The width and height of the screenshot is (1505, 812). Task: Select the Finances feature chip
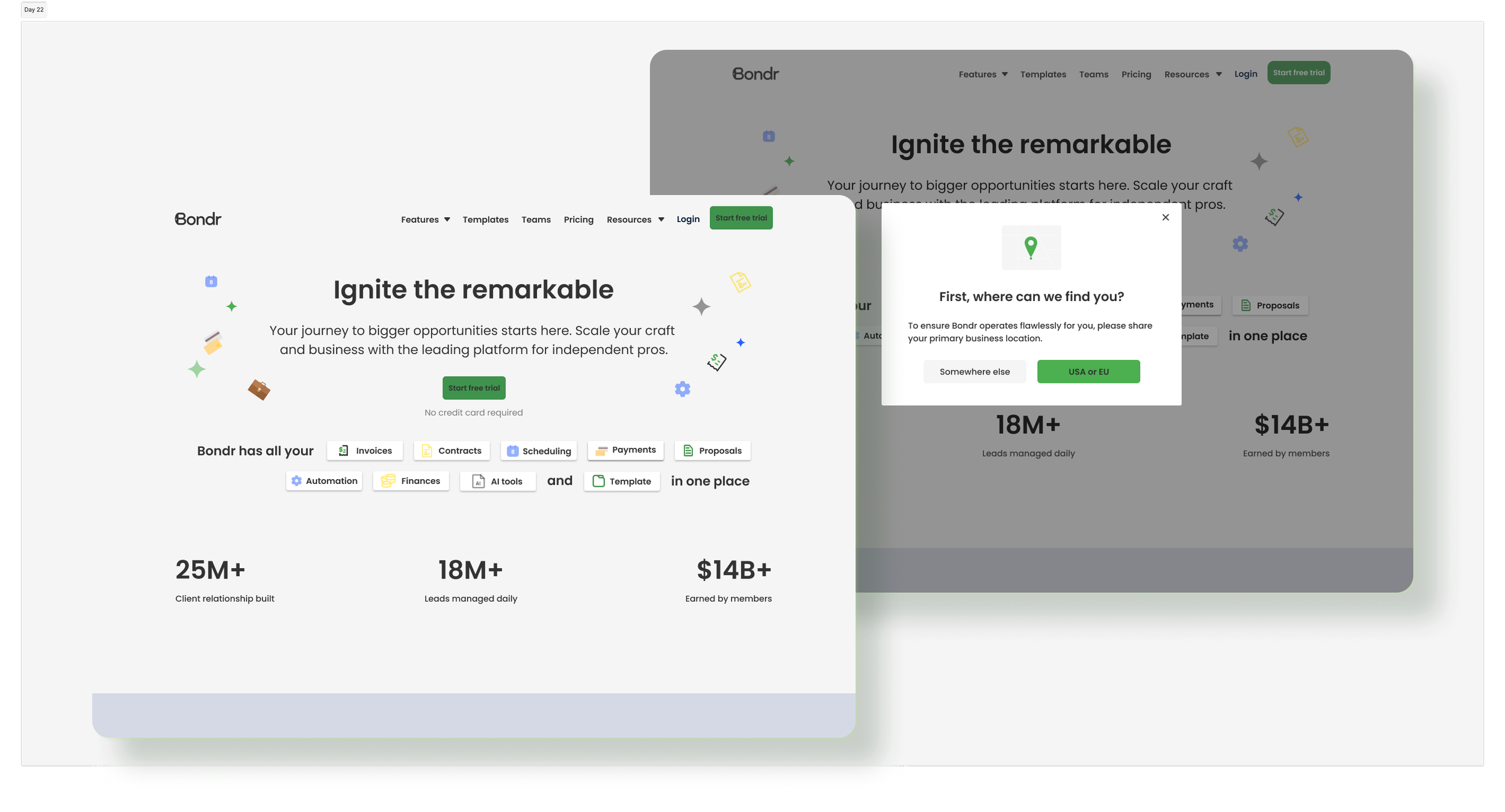411,481
